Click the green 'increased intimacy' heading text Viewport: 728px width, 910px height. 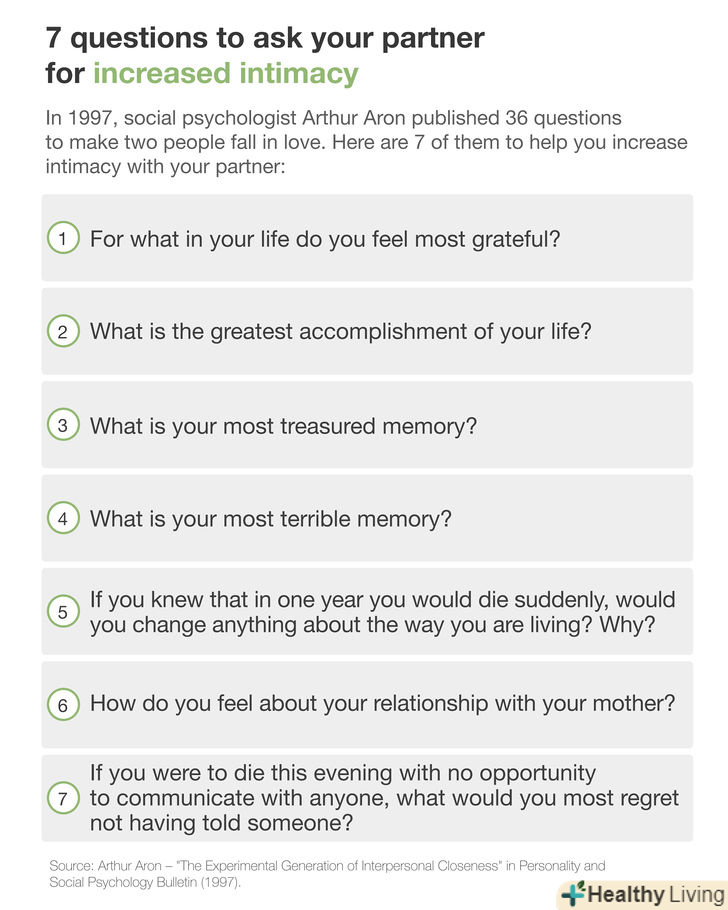pos(226,73)
